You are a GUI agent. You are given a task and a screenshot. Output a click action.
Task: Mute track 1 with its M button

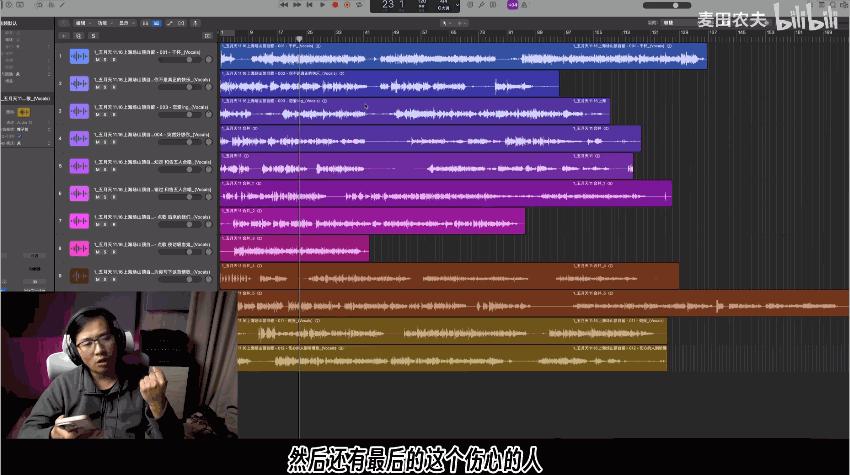click(x=98, y=60)
